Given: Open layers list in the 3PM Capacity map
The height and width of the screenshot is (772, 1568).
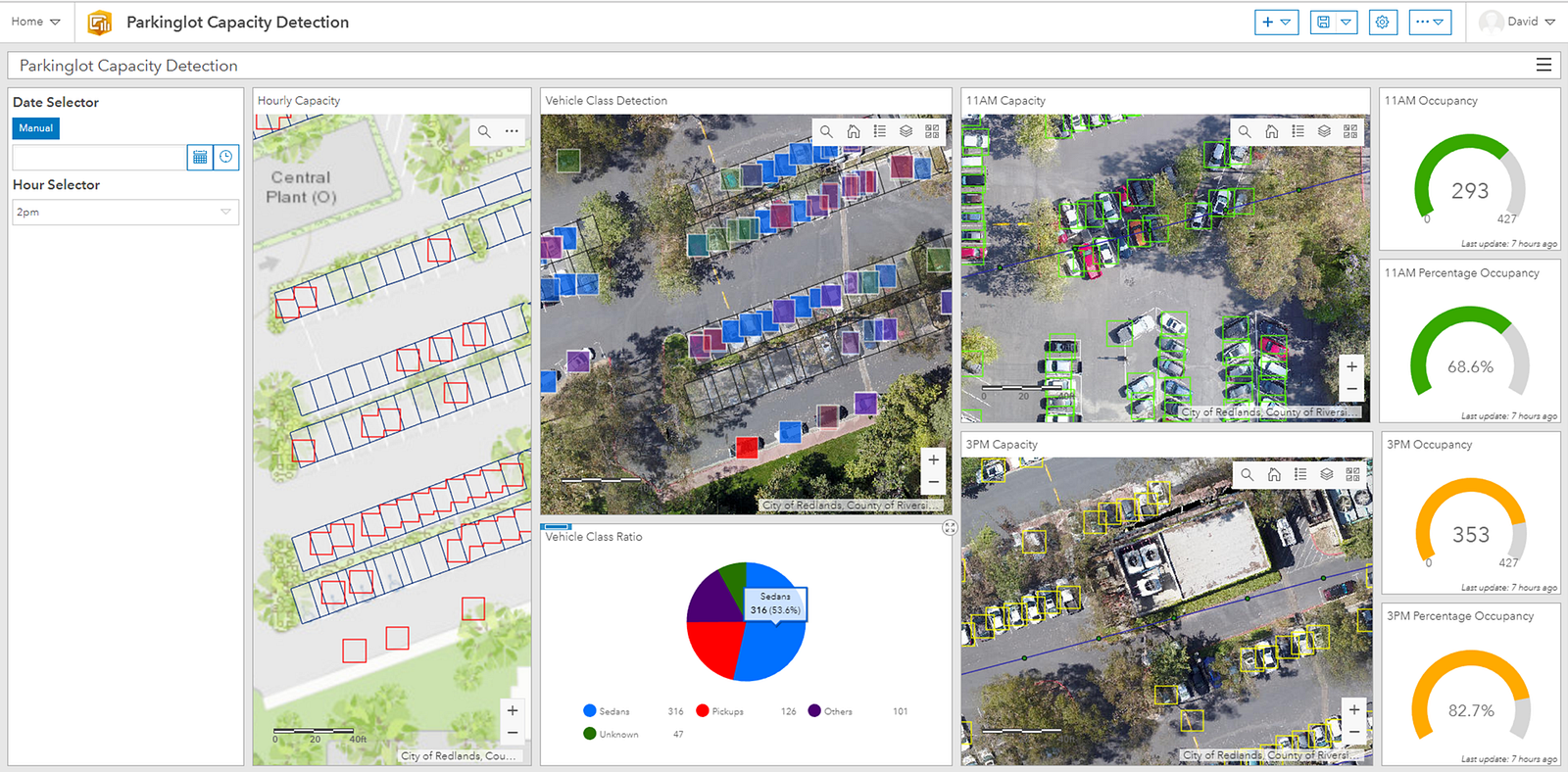Looking at the screenshot, I should pos(1326,474).
